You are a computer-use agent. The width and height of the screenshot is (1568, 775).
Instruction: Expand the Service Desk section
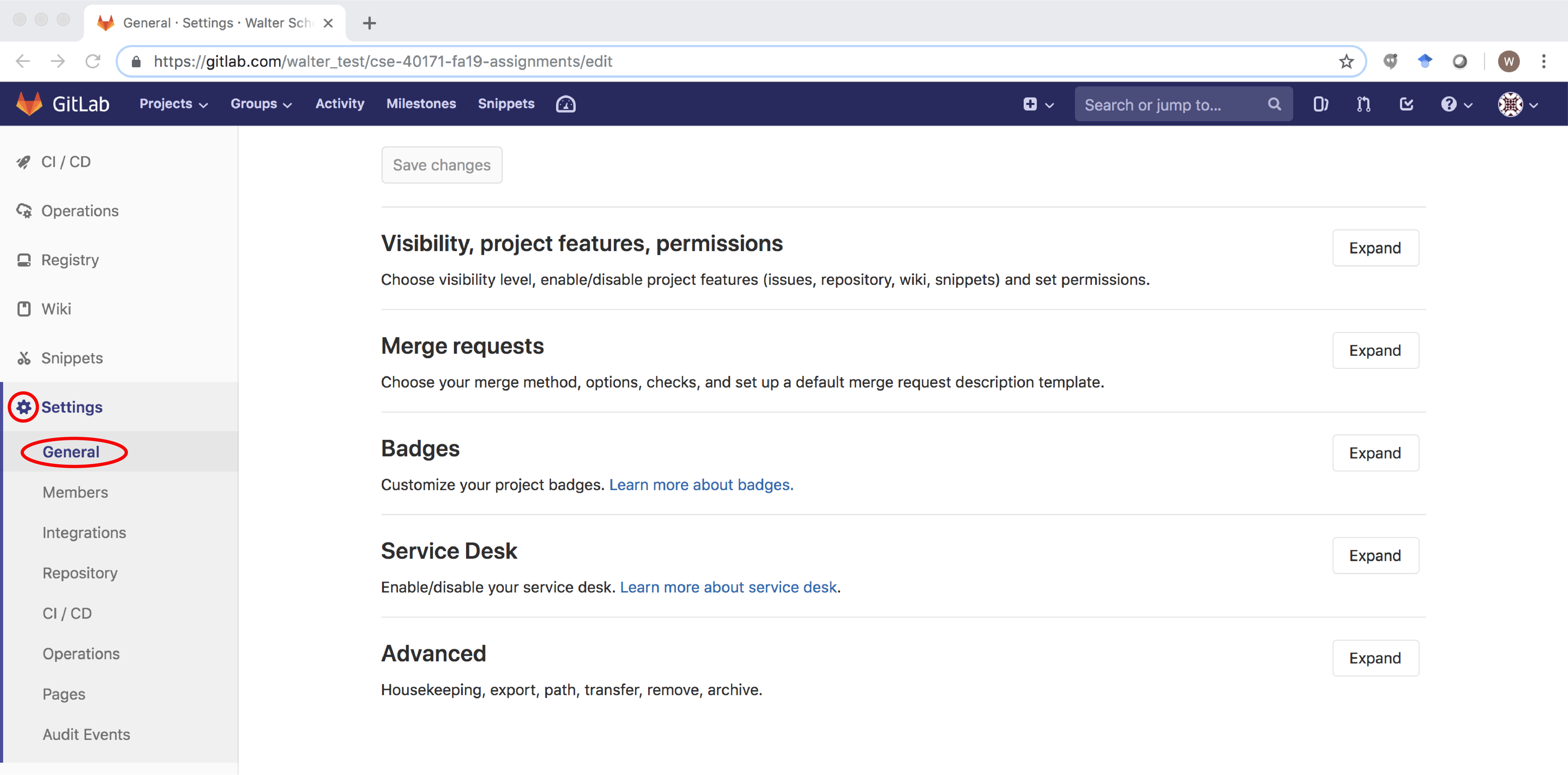1375,556
